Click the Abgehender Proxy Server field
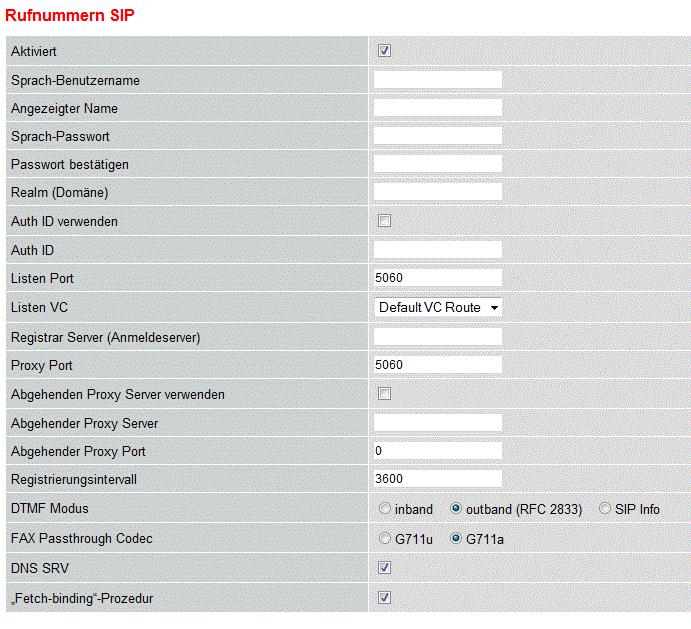Viewport: 691px width, 629px height. [437, 423]
